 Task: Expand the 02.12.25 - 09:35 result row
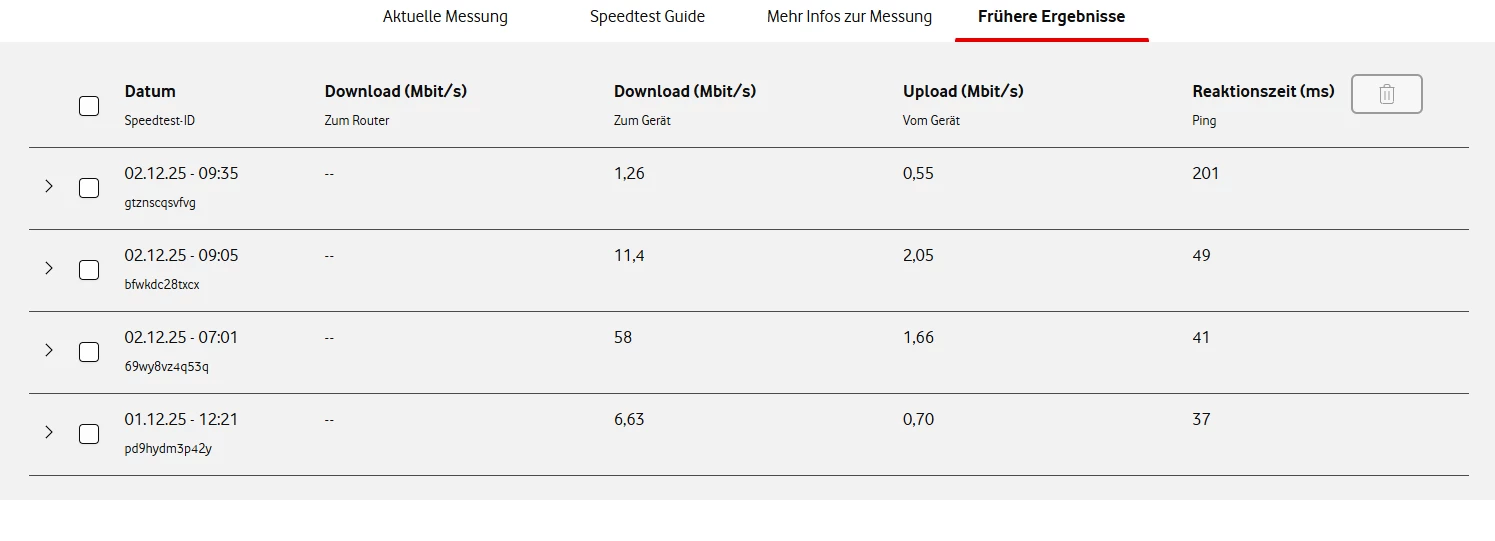point(48,186)
